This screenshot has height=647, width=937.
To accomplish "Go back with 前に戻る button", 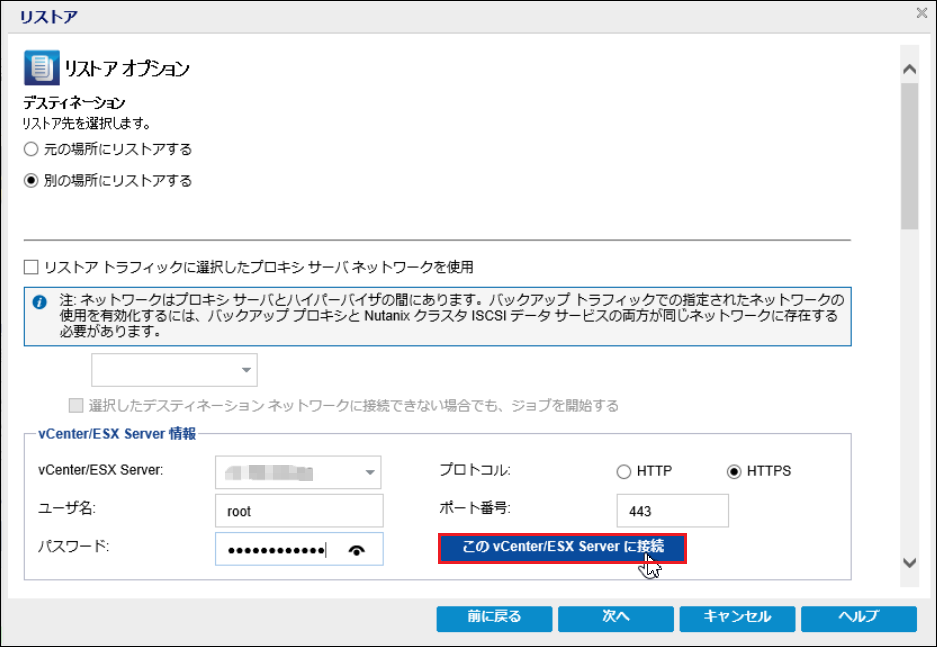I will [493, 617].
